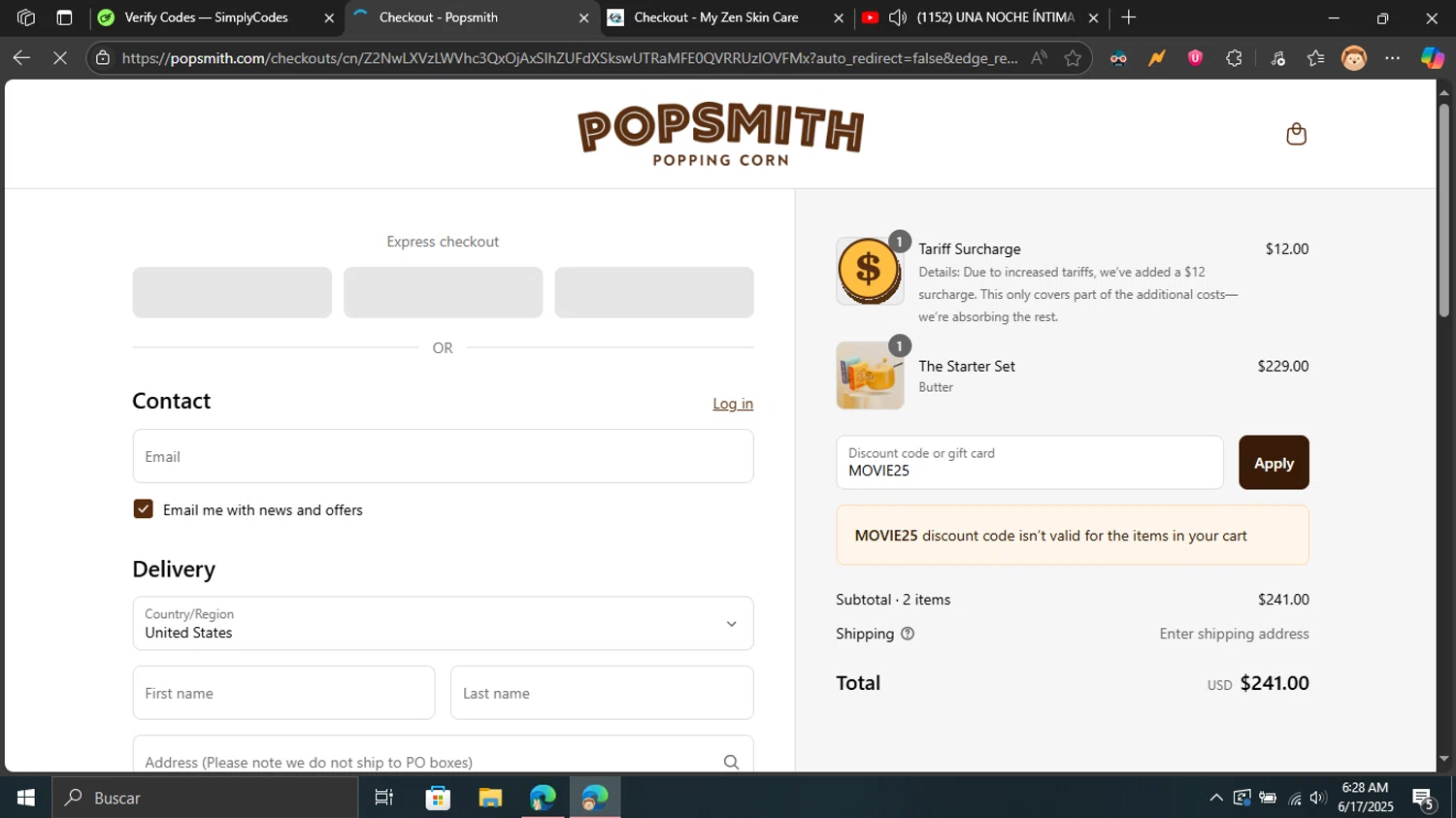Open the orange lightning extension icon
Viewport: 1456px width, 818px height.
pyautogui.click(x=1157, y=58)
